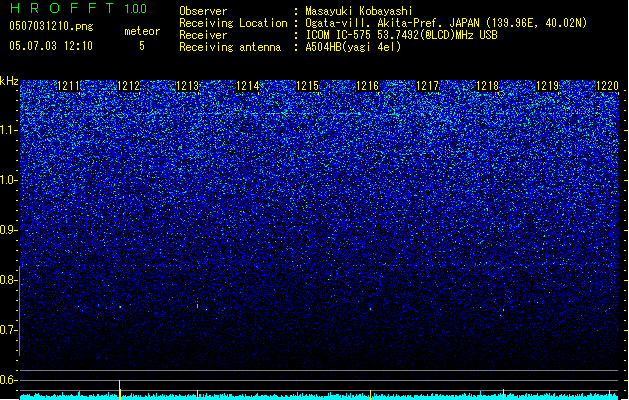Click the 1215 time marker

pos(308,86)
